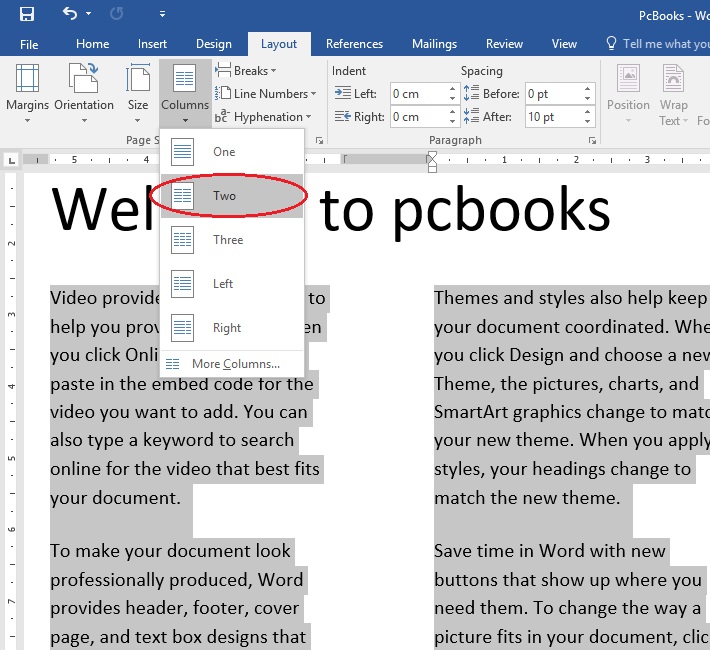Click the pcbooks heading text

[501, 212]
